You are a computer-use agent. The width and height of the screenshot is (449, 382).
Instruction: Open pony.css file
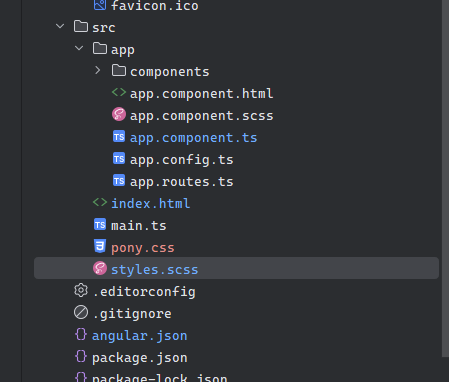click(x=143, y=248)
